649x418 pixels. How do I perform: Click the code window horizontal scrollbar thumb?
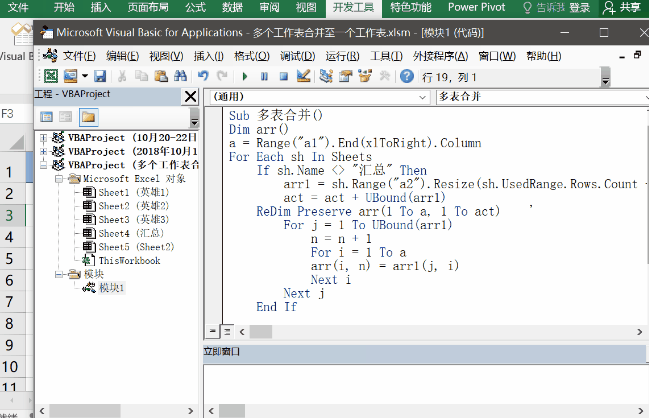point(261,332)
